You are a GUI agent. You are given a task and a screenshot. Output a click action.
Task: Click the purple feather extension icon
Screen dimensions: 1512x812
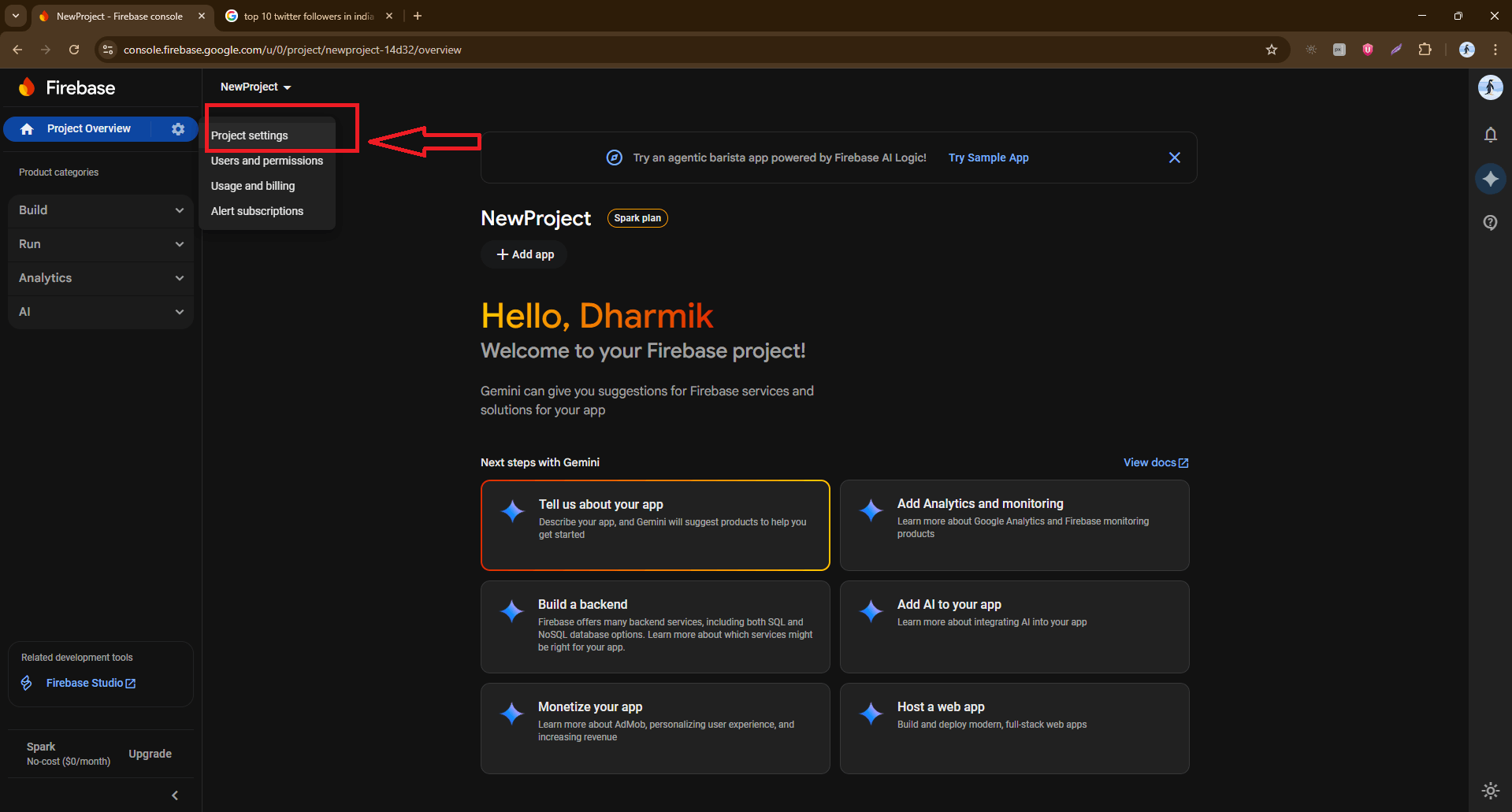[1396, 50]
